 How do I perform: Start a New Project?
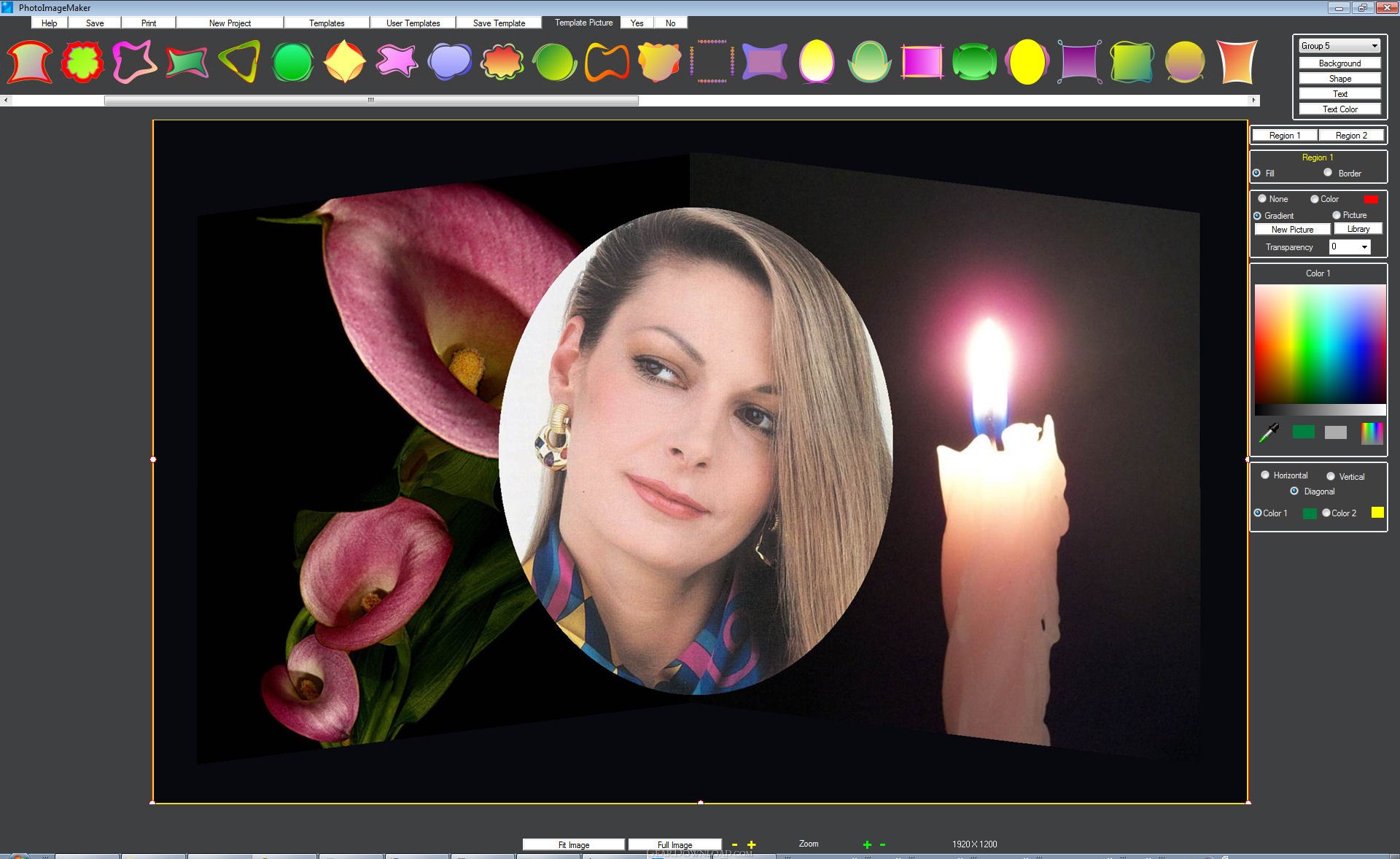click(x=230, y=23)
